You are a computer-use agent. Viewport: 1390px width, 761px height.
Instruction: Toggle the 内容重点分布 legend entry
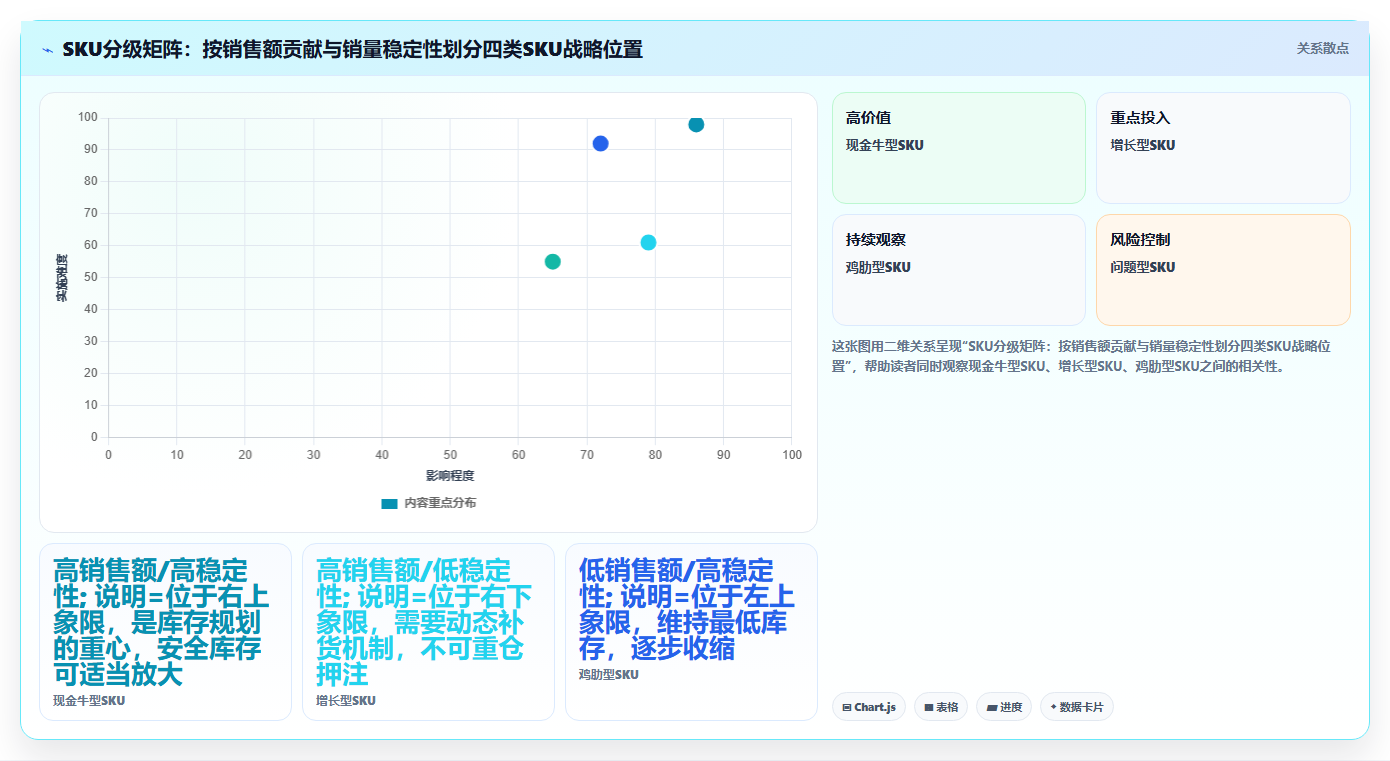pos(429,503)
